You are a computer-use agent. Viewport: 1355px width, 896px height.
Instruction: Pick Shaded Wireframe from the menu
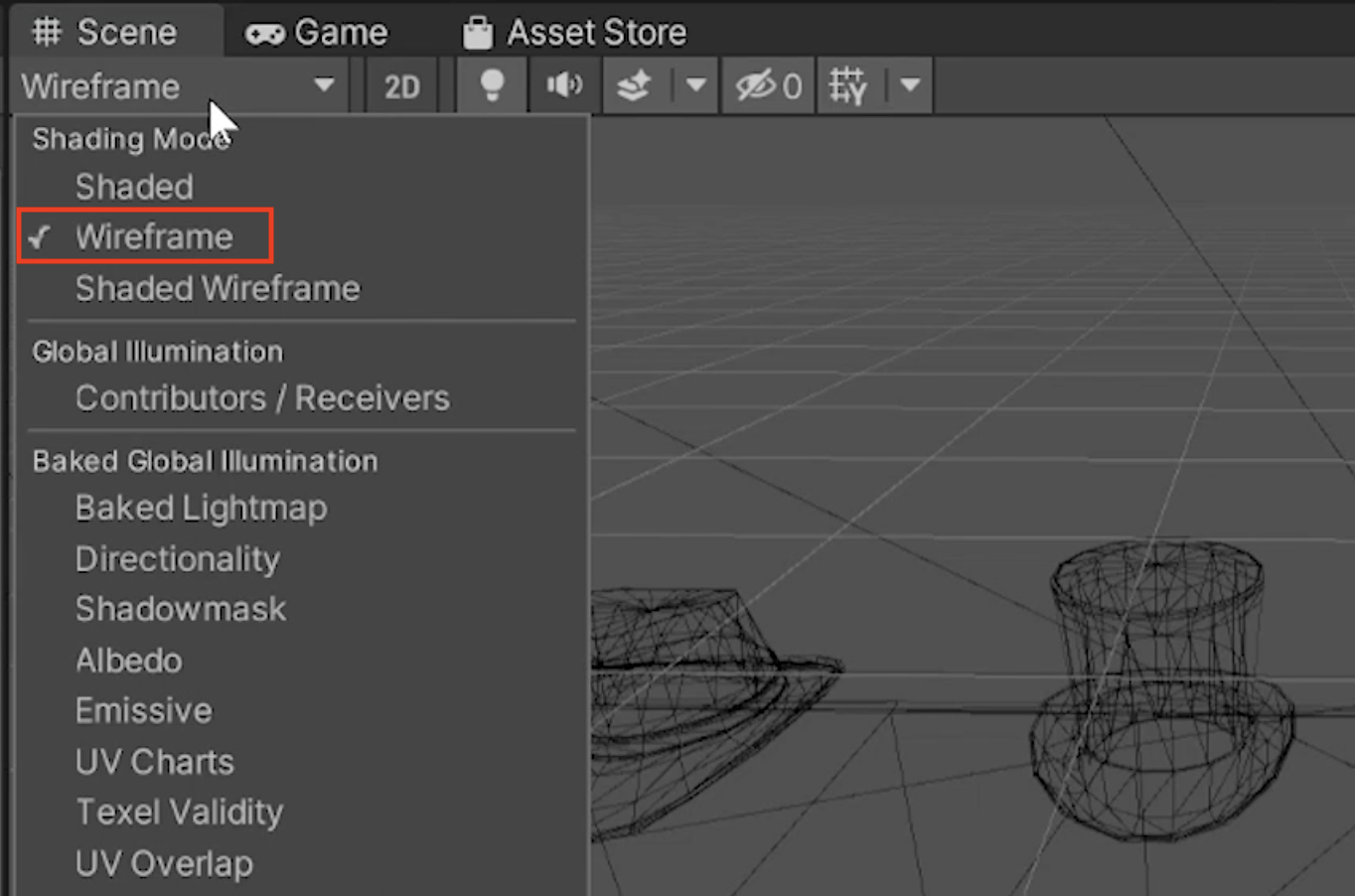(218, 288)
